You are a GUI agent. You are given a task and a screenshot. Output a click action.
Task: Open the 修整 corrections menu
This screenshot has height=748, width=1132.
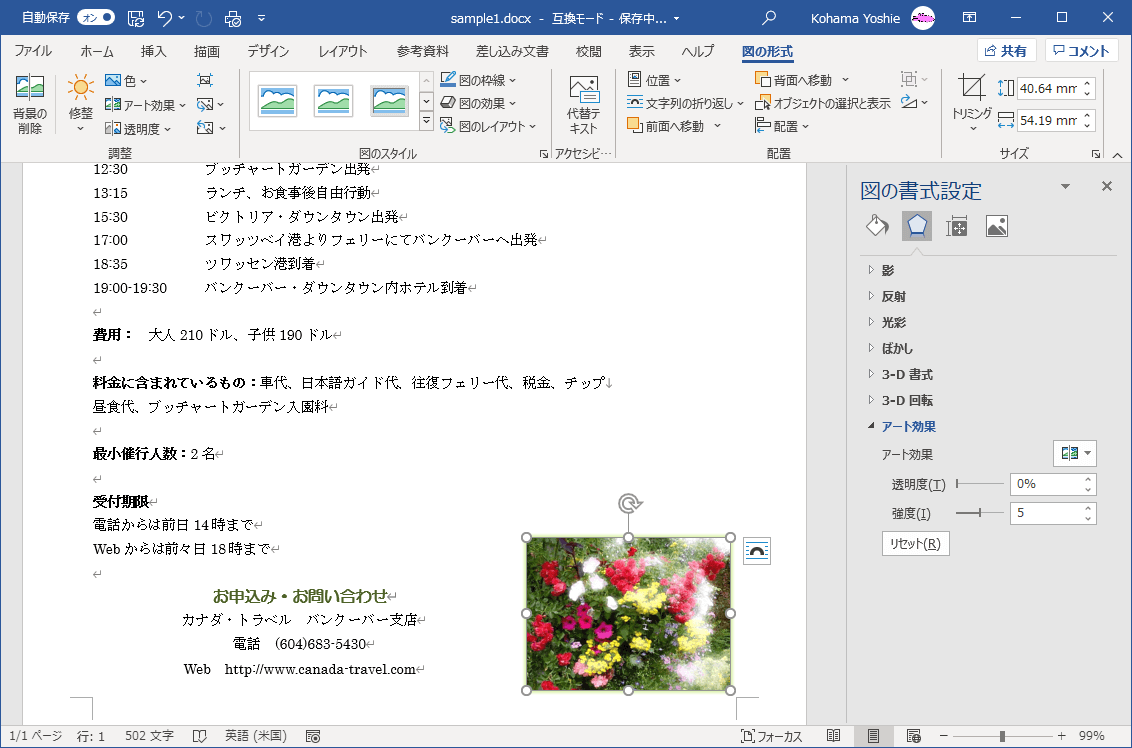click(x=80, y=105)
